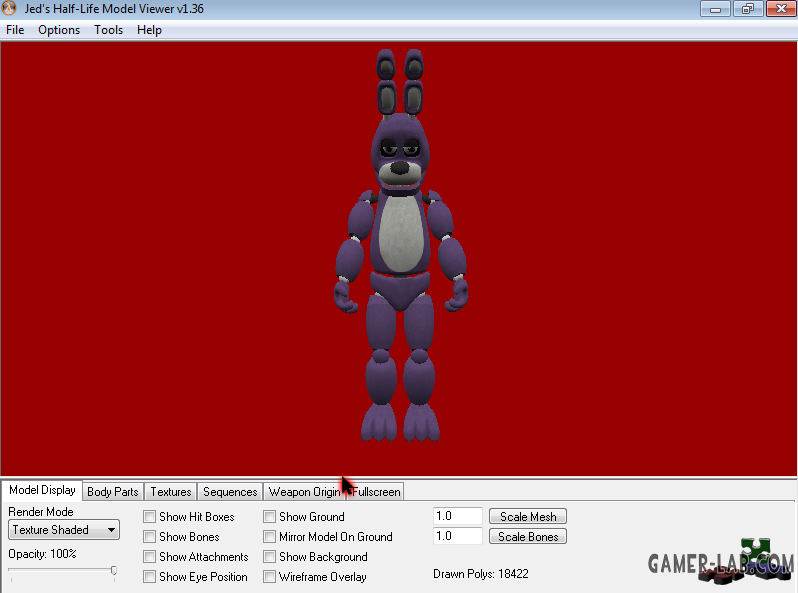Click the Half-Life Model Viewer title bar icon
This screenshot has height=593, width=798.
pyautogui.click(x=9, y=8)
